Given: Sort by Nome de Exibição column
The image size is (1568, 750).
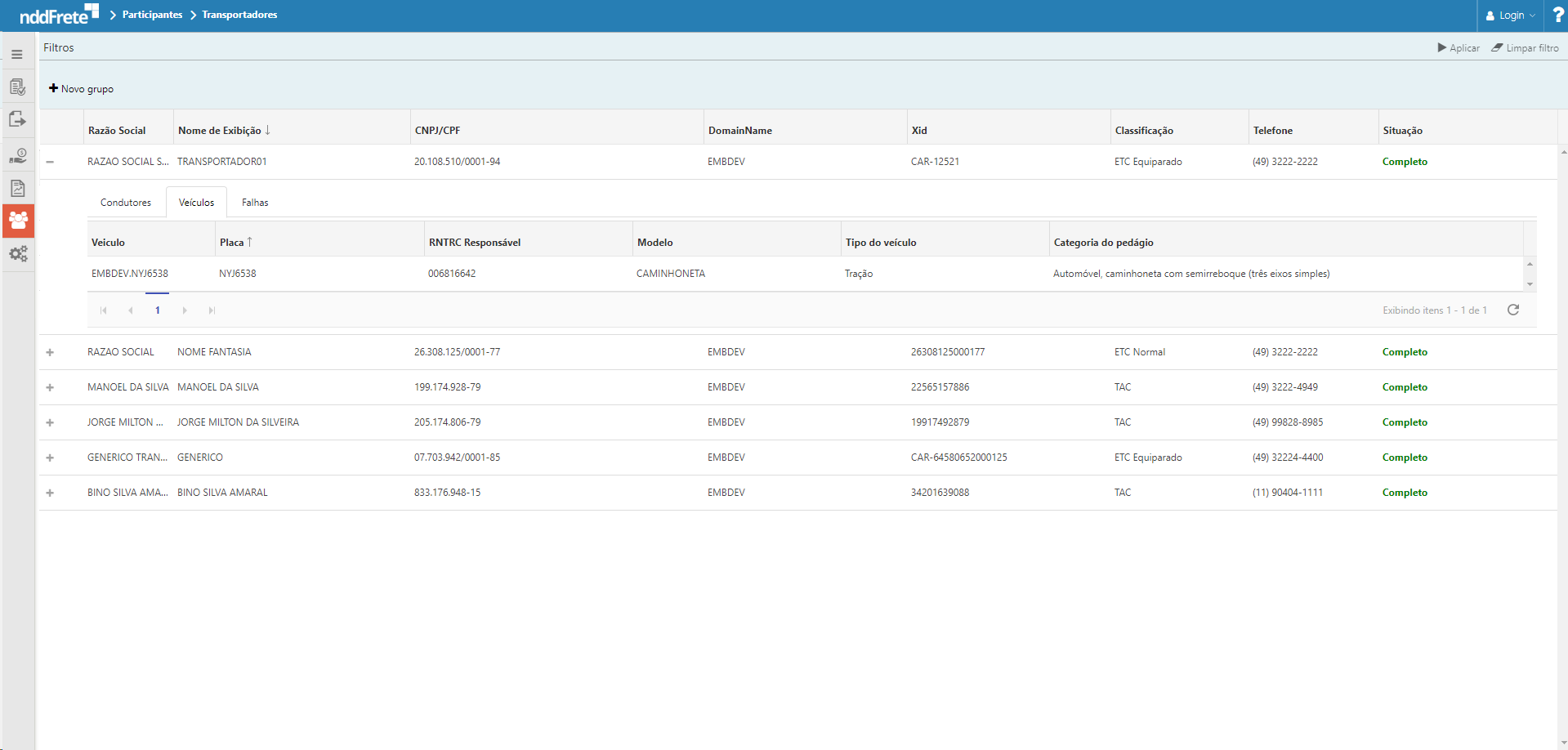Looking at the screenshot, I should click(x=220, y=131).
